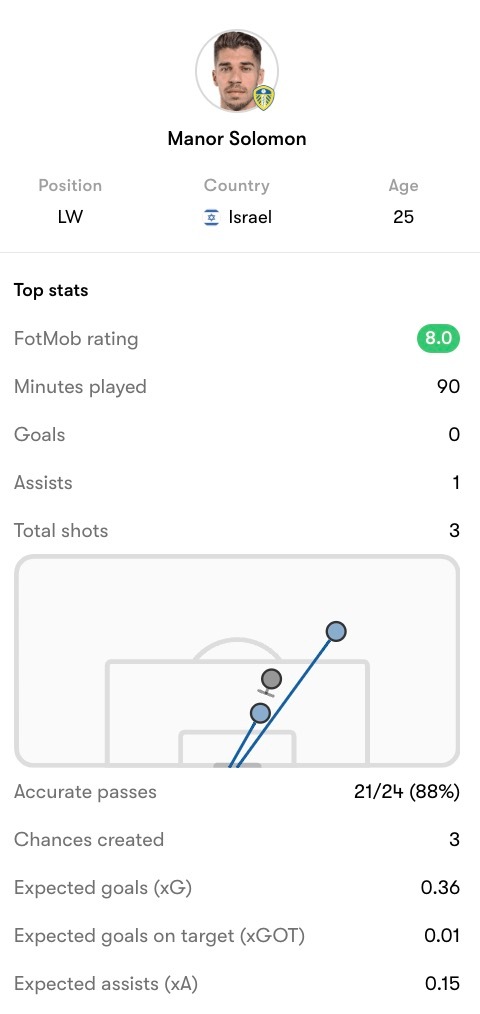This screenshot has height=1014, width=480.
Task: Click the Israel flag icon
Action: coord(212,217)
